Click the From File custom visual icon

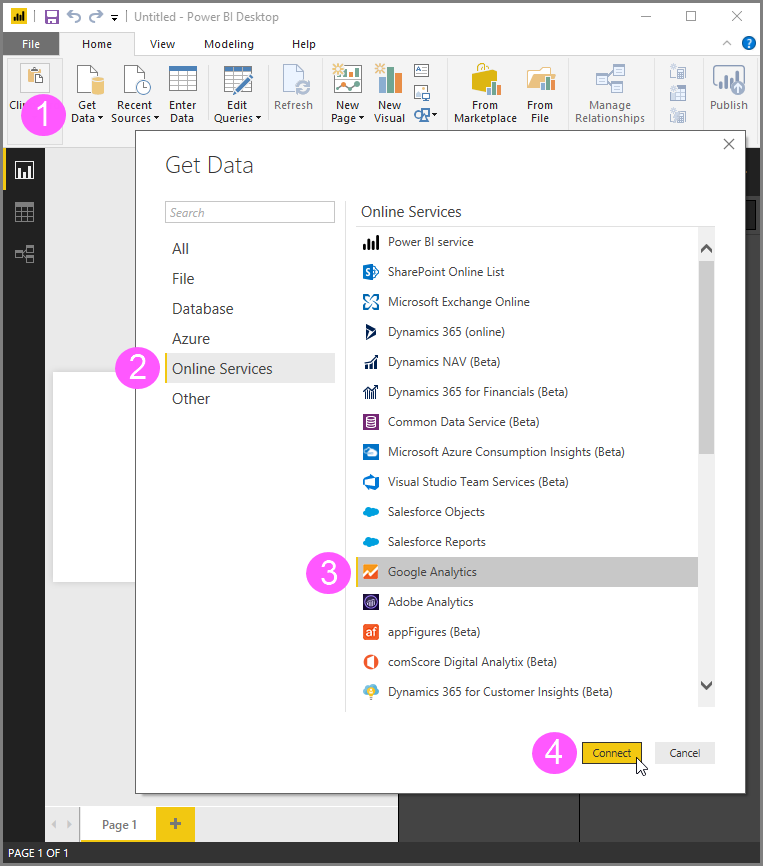(541, 79)
